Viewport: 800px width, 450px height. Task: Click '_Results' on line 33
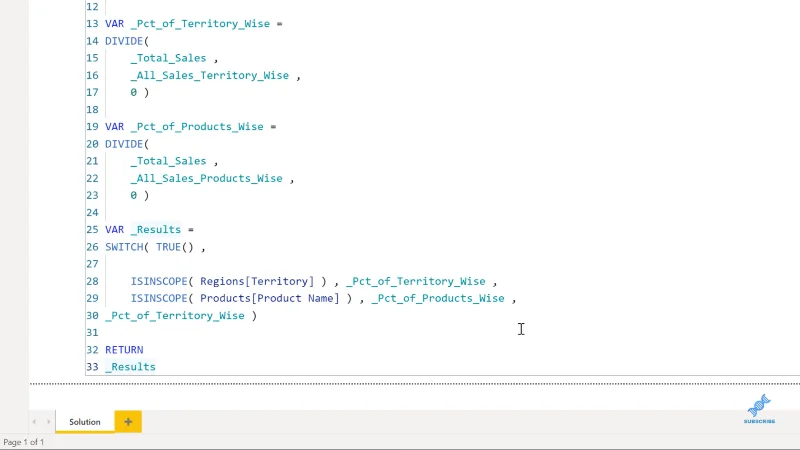pos(130,367)
